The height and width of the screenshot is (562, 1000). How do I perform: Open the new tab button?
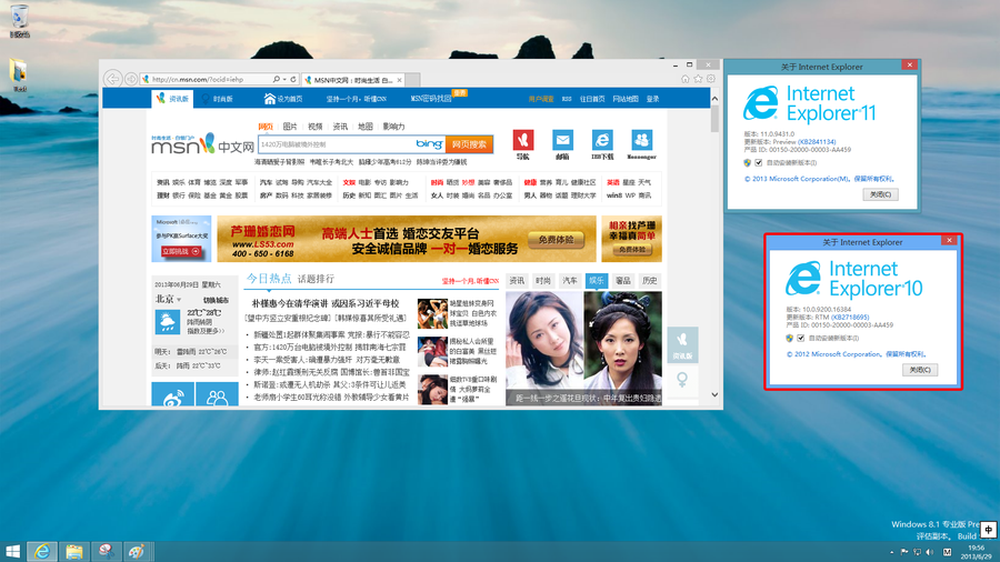[x=413, y=80]
